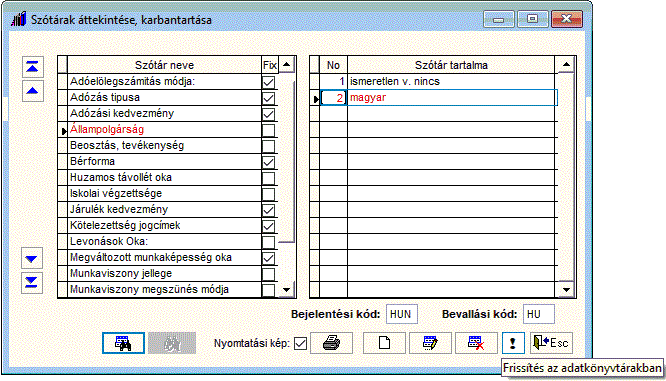Click the No cell with value 2
The width and height of the screenshot is (666, 381).
333,98
